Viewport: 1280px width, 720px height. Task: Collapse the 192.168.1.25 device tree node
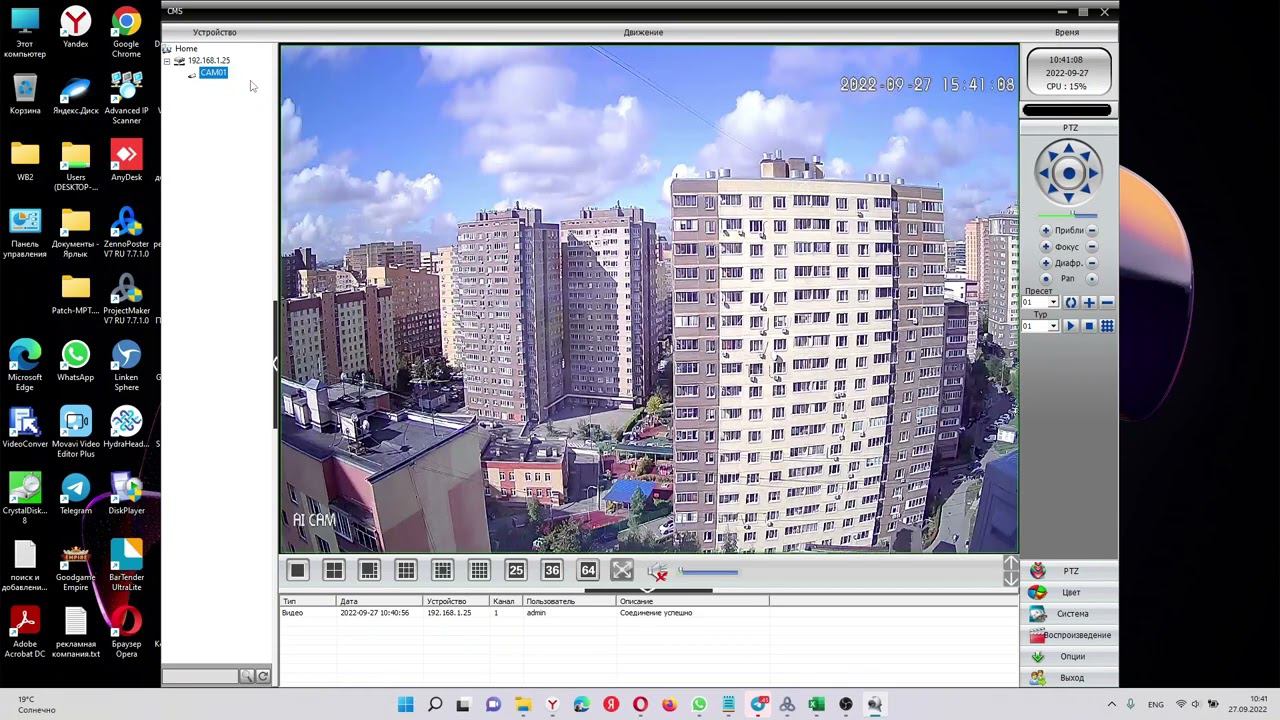click(167, 61)
